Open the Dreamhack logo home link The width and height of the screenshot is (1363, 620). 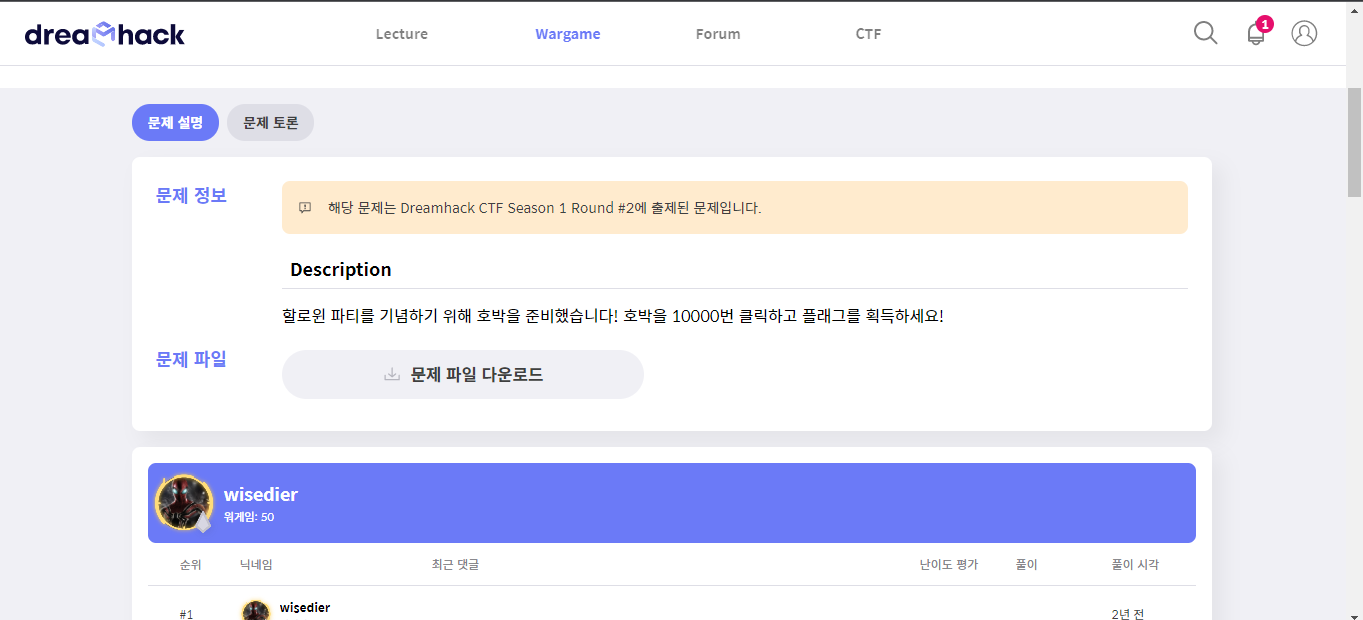105,34
